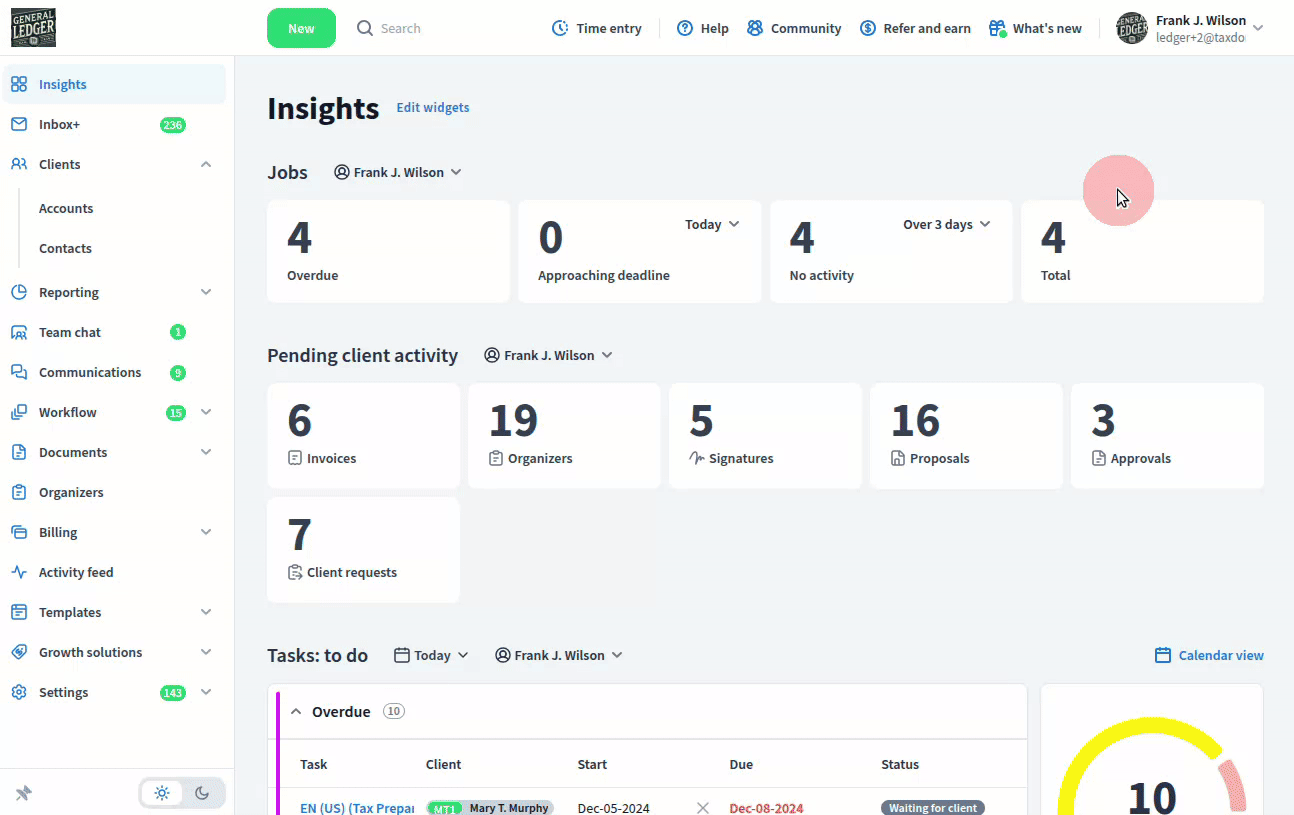Click the Edit widgets link
1294x815 pixels.
[x=433, y=107]
